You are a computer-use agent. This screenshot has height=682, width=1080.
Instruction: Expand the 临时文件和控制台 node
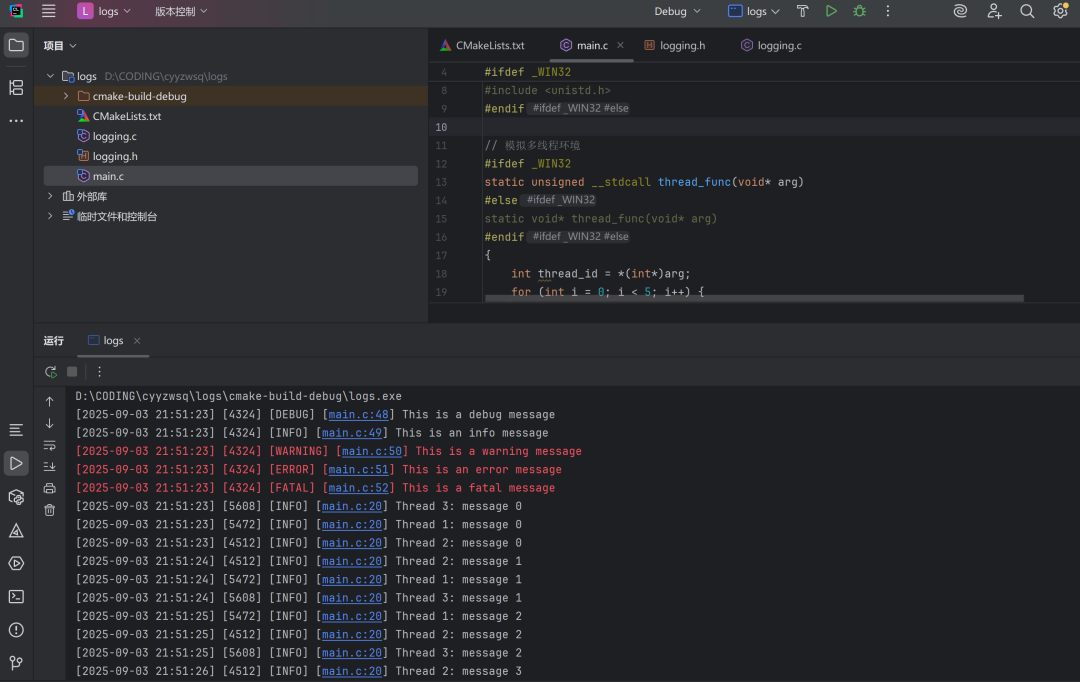[50, 216]
